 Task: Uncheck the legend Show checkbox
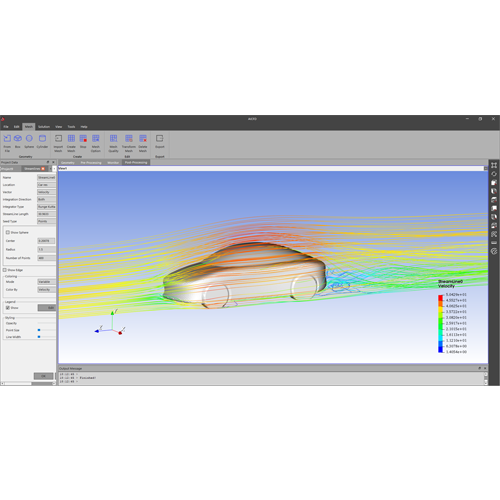(x=8, y=308)
